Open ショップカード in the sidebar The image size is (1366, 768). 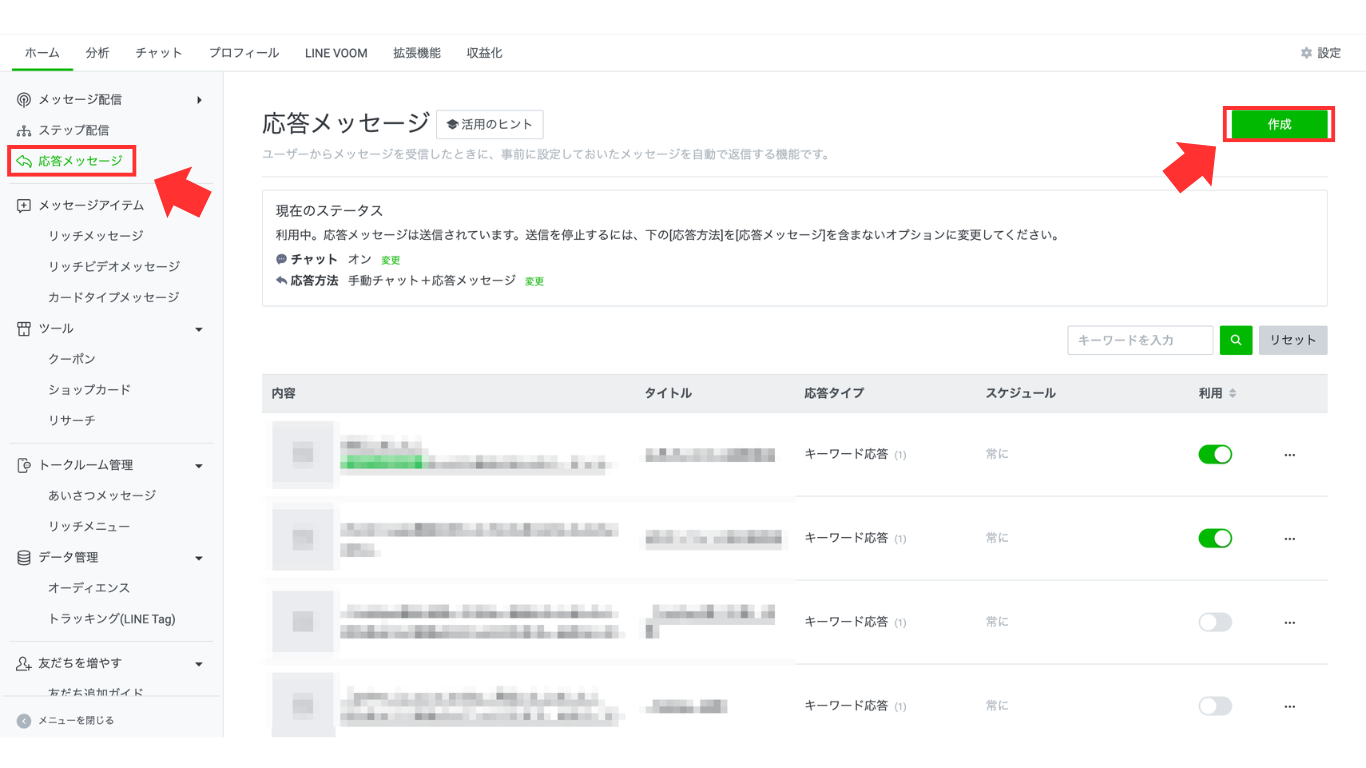coord(90,390)
